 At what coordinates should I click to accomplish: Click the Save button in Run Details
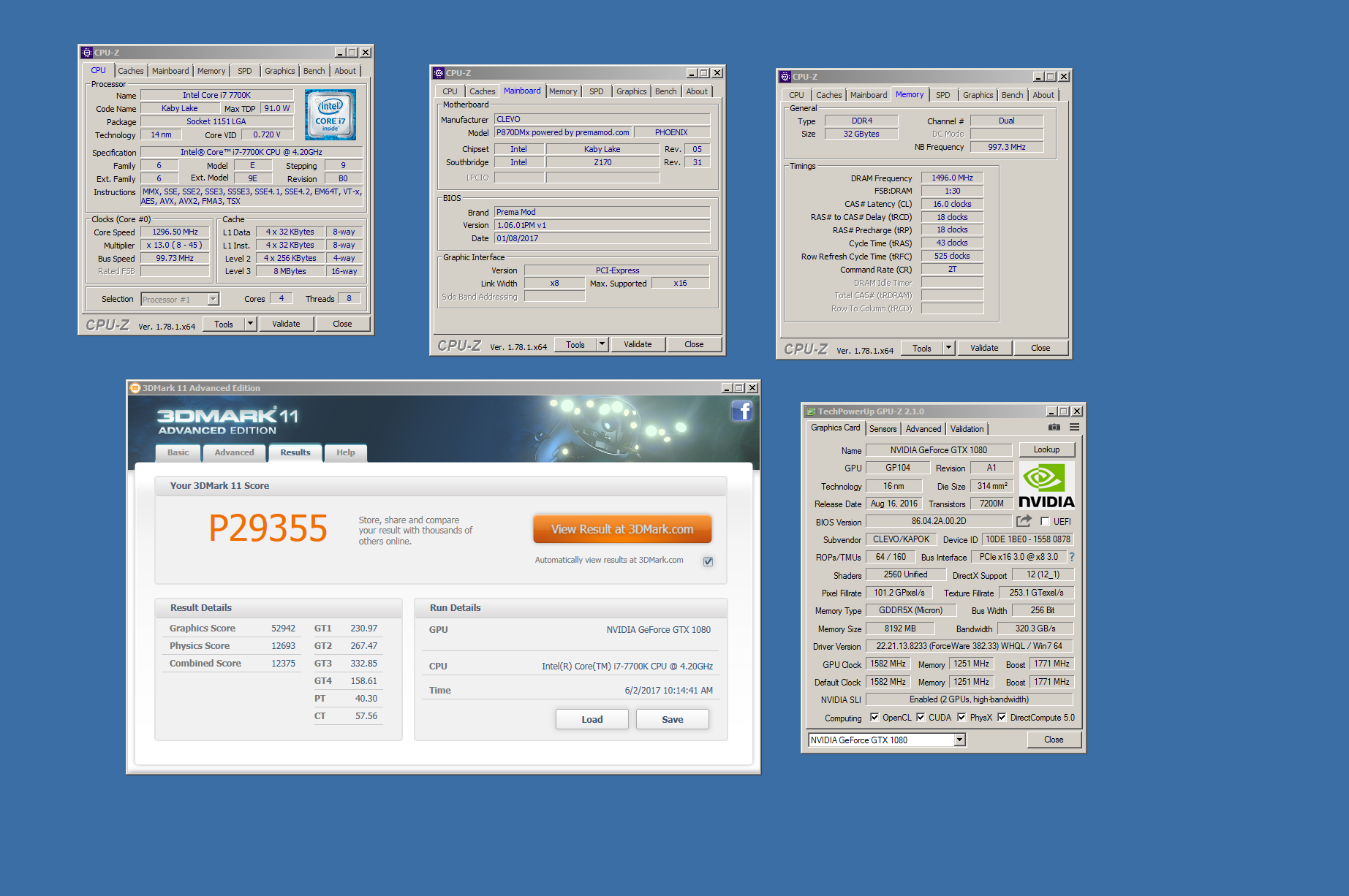click(673, 719)
